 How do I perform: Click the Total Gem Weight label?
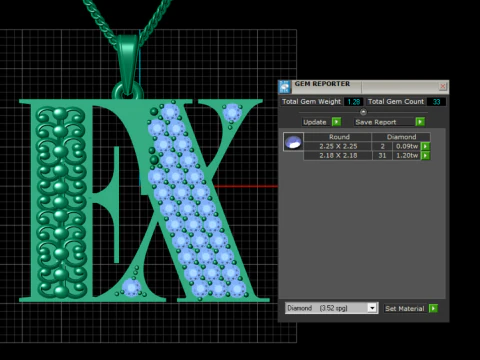pyautogui.click(x=311, y=102)
